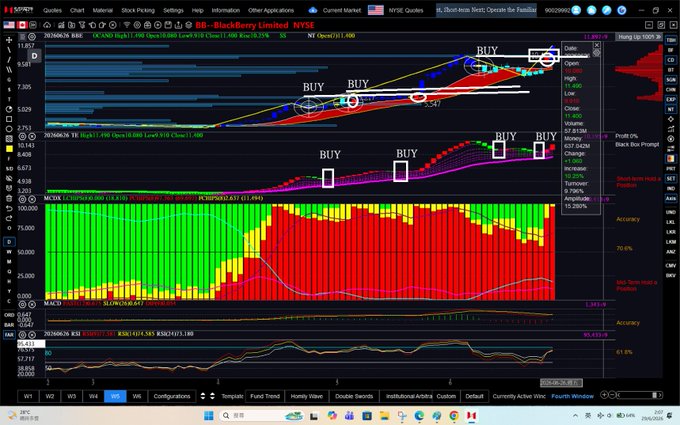Toggle the ORD button at the lower left

[9, 315]
